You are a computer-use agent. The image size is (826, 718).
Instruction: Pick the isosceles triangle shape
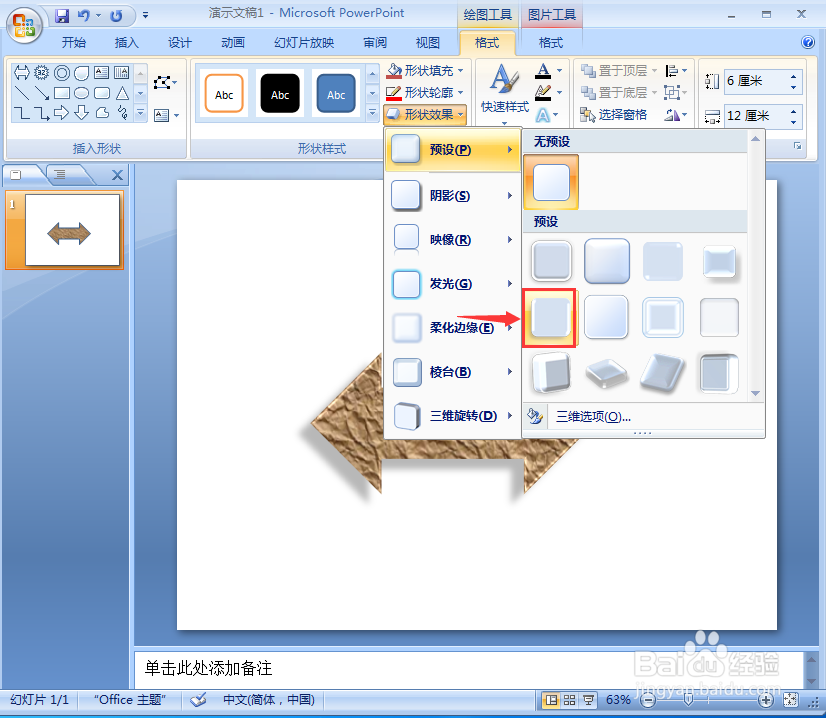click(x=122, y=93)
